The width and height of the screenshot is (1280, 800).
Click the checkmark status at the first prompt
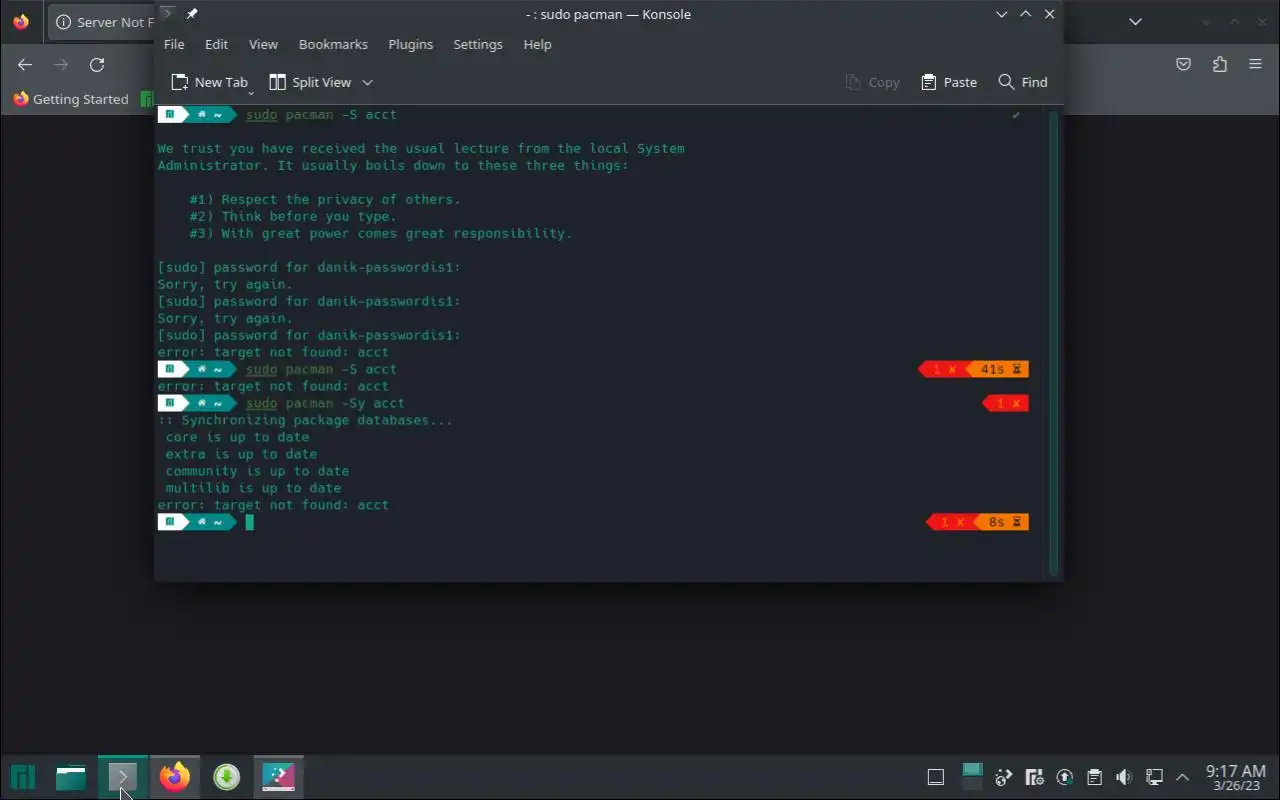1016,115
